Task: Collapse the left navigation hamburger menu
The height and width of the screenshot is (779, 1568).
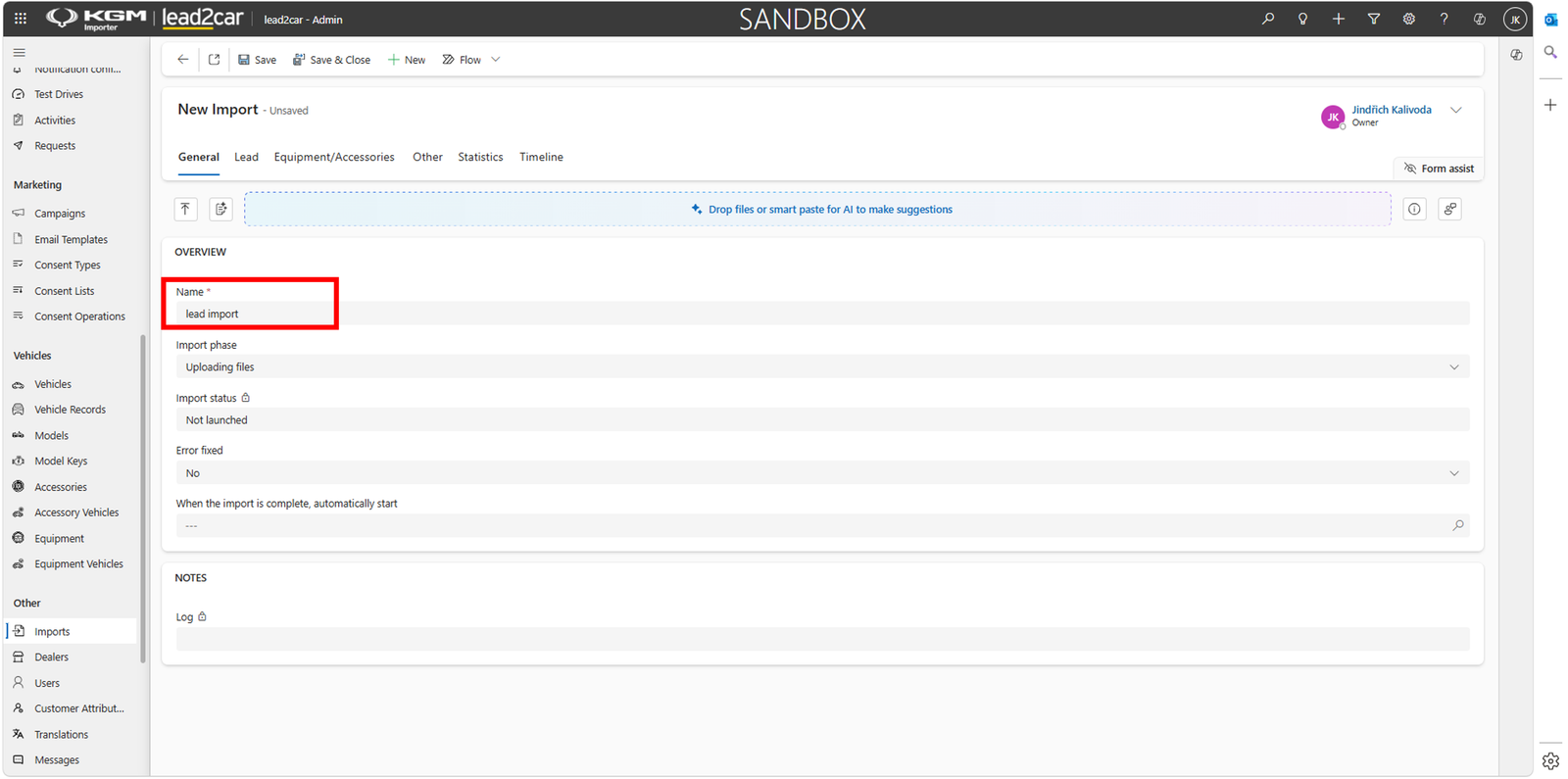Action: click(20, 52)
